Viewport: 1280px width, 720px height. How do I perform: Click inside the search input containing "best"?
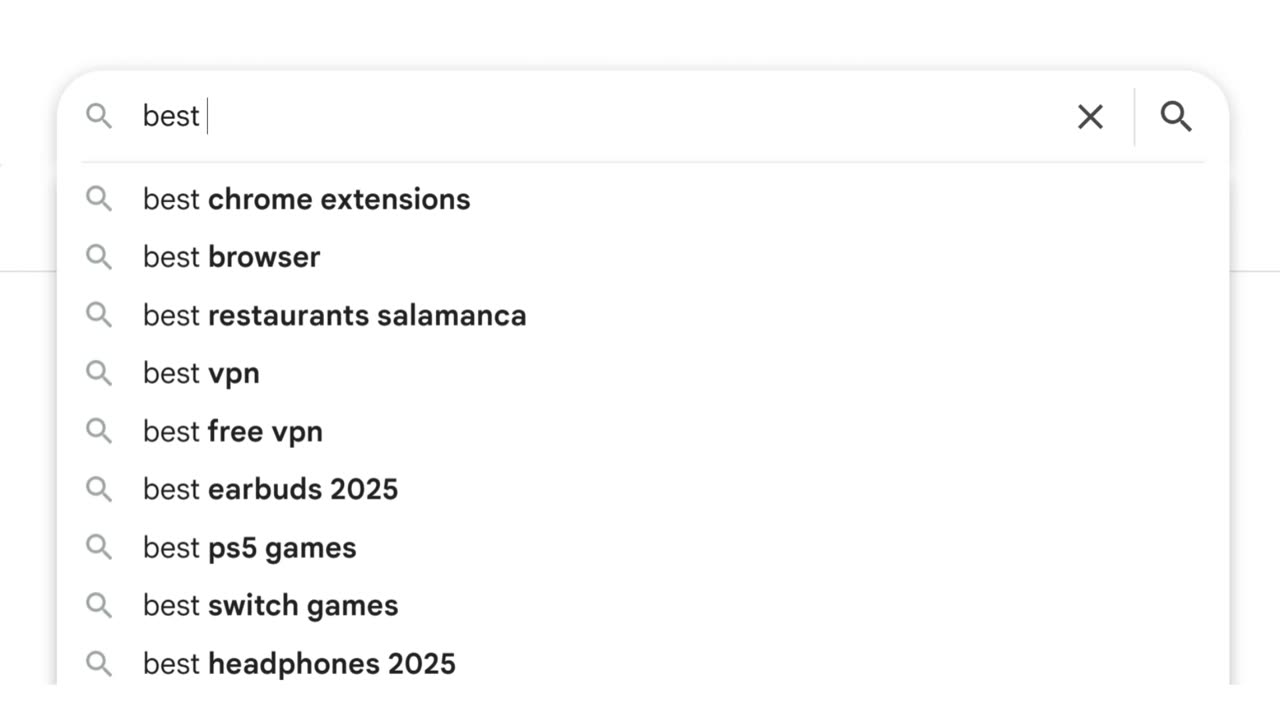[600, 116]
